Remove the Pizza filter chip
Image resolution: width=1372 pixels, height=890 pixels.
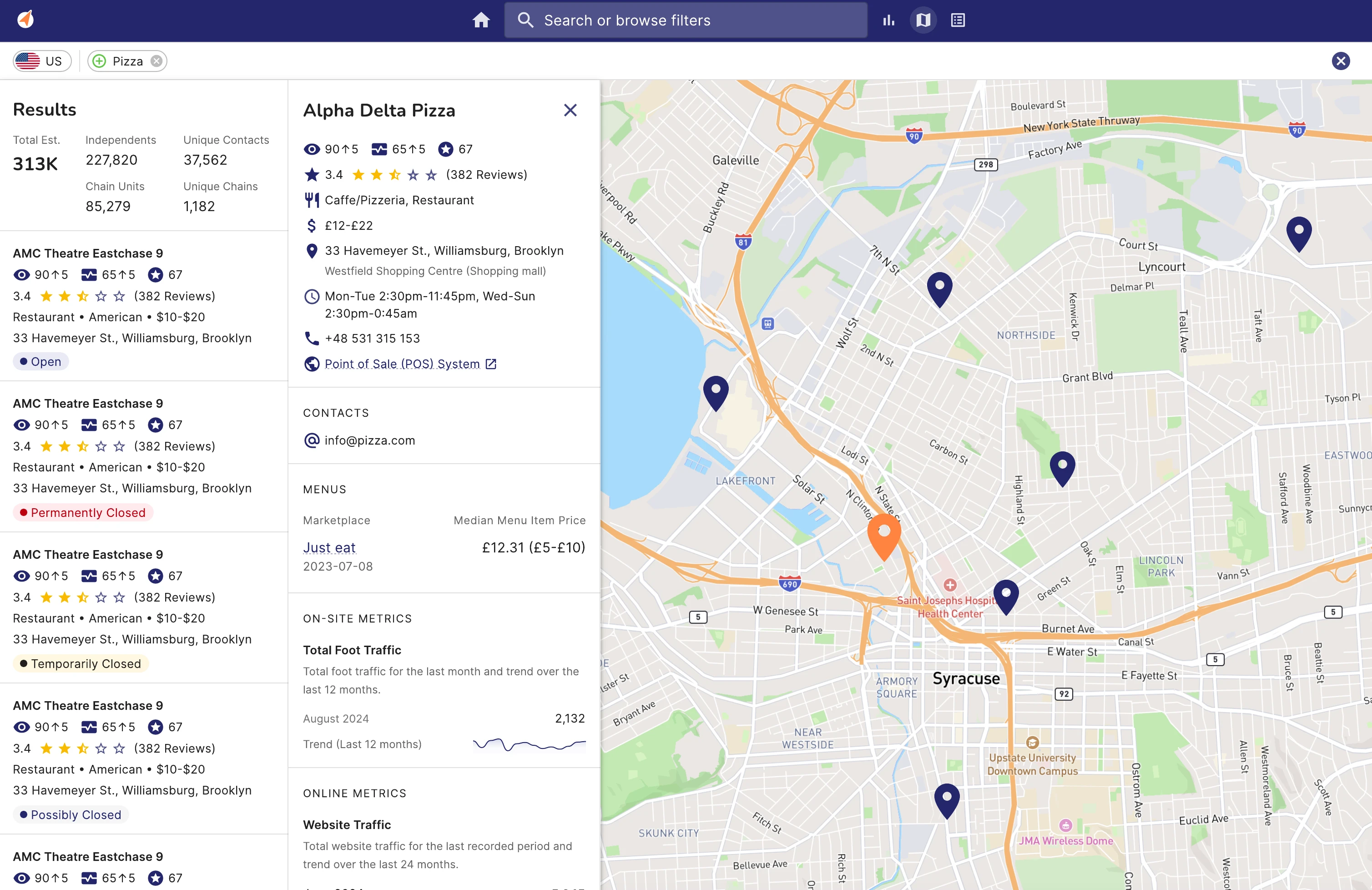click(156, 61)
